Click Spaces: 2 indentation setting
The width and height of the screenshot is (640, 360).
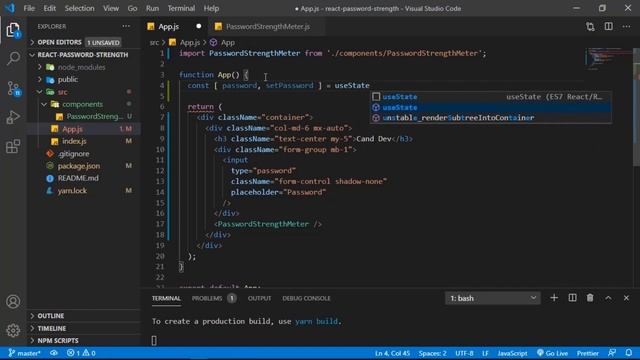click(432, 353)
